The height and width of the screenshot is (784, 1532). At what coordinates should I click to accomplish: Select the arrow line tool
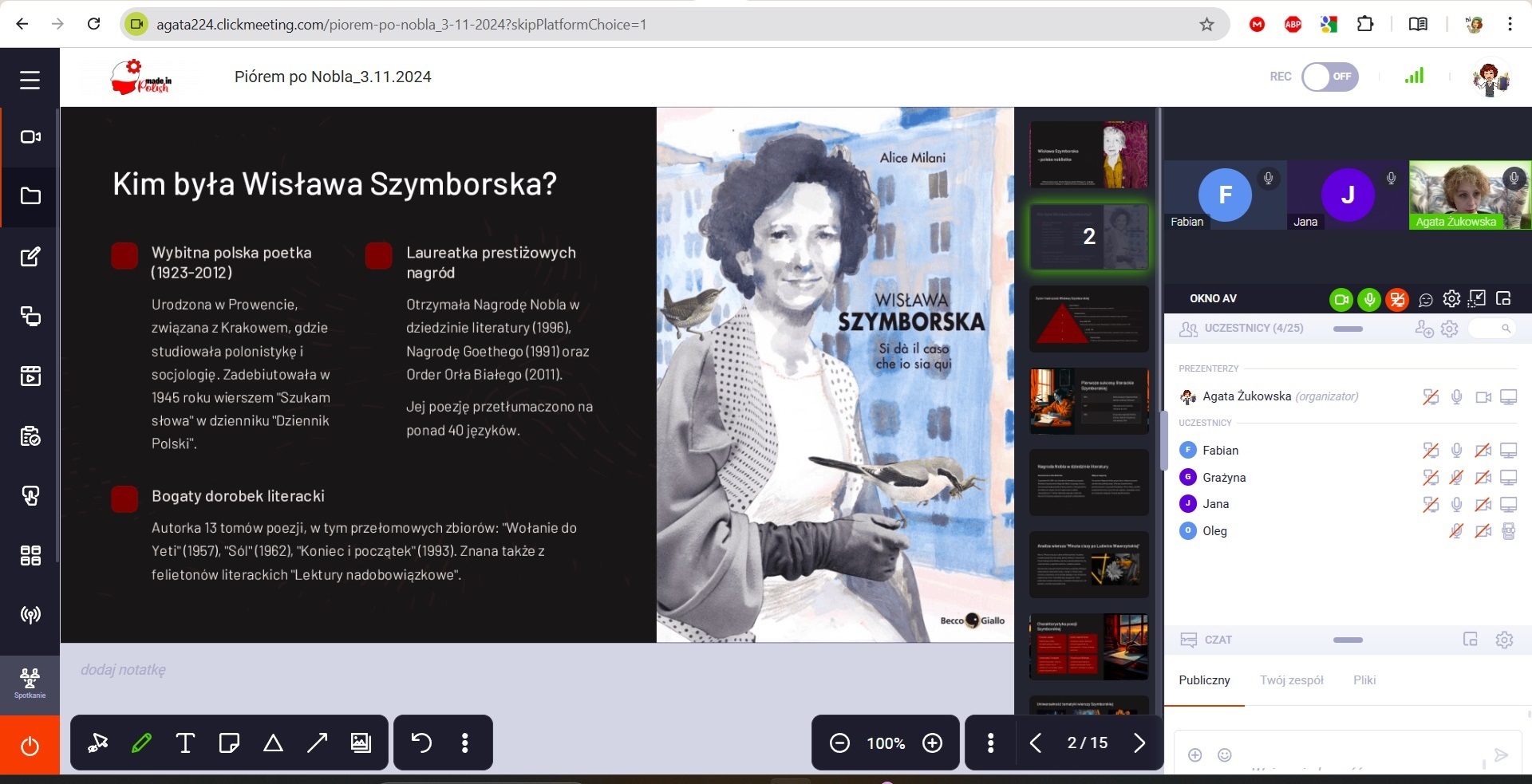coord(317,743)
